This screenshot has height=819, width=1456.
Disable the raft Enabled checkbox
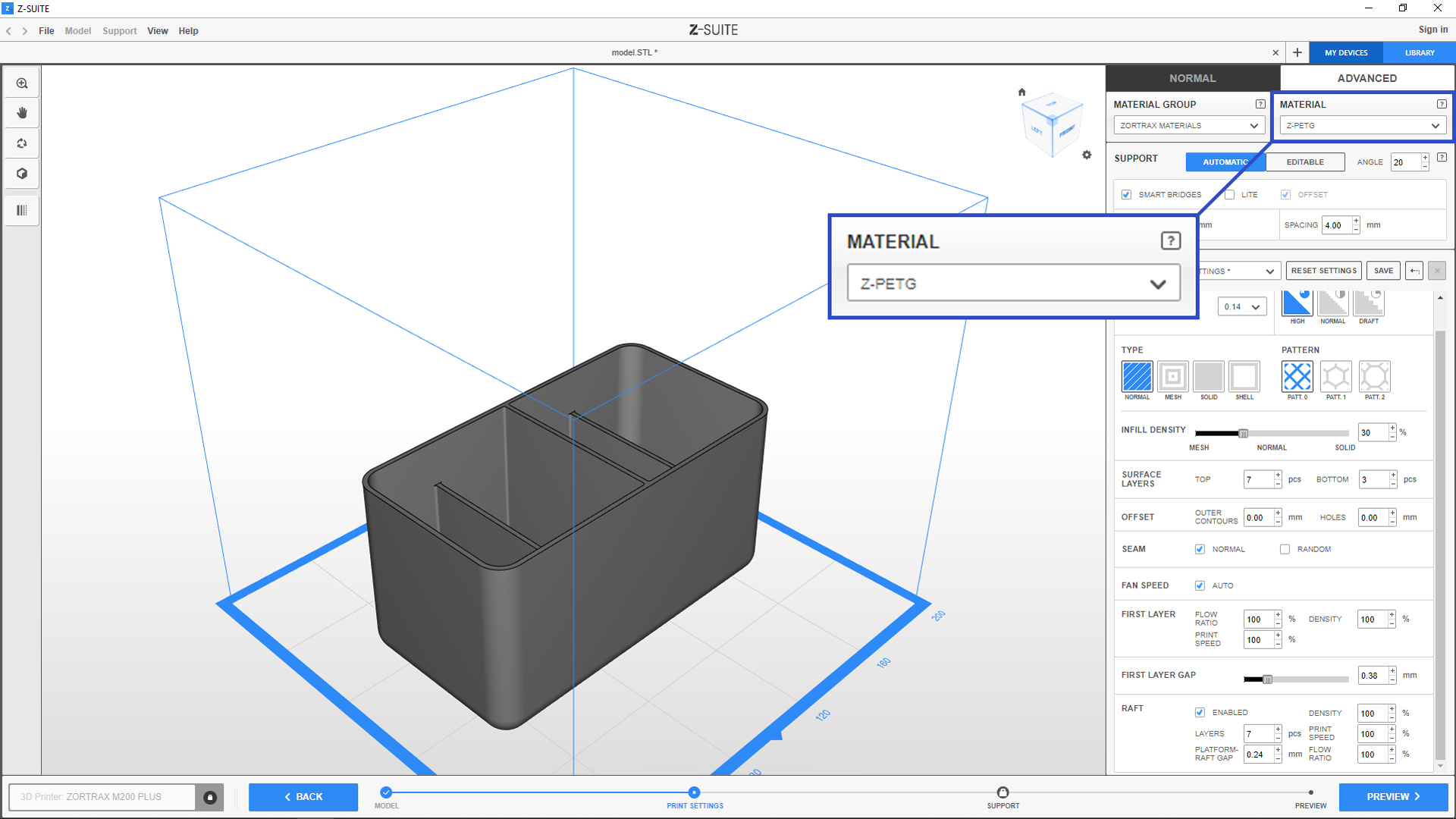pos(1200,712)
